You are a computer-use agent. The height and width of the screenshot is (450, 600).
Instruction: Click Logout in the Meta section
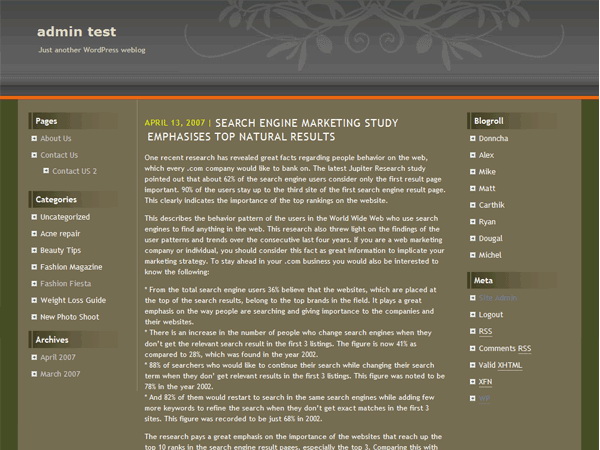click(x=491, y=315)
